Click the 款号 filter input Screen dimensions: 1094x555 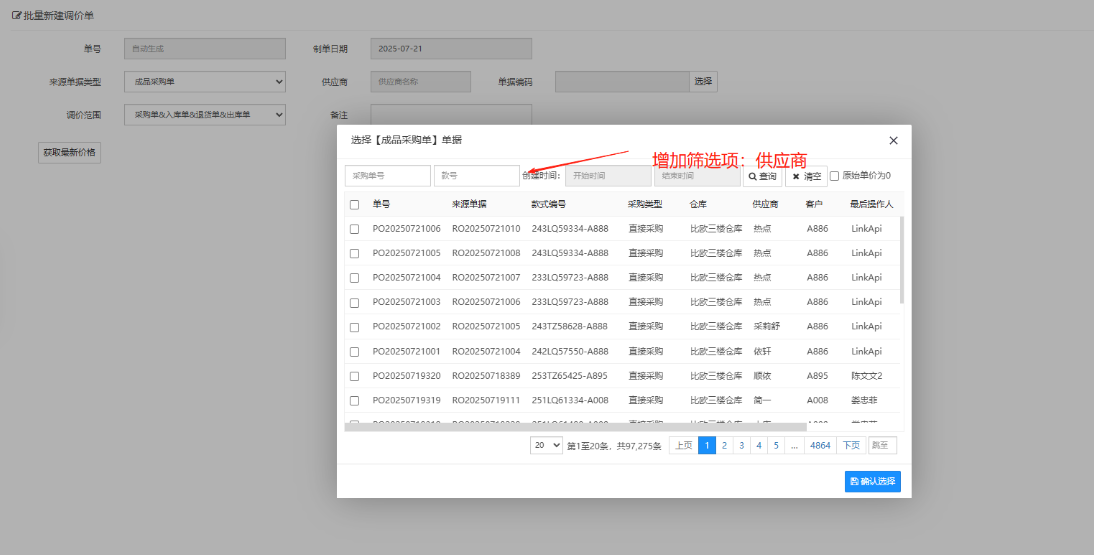click(x=476, y=176)
